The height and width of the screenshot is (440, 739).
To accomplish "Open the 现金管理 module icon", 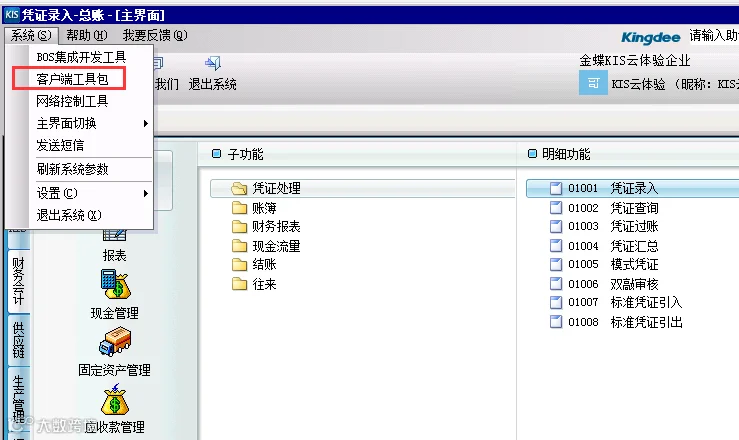I will coord(115,284).
